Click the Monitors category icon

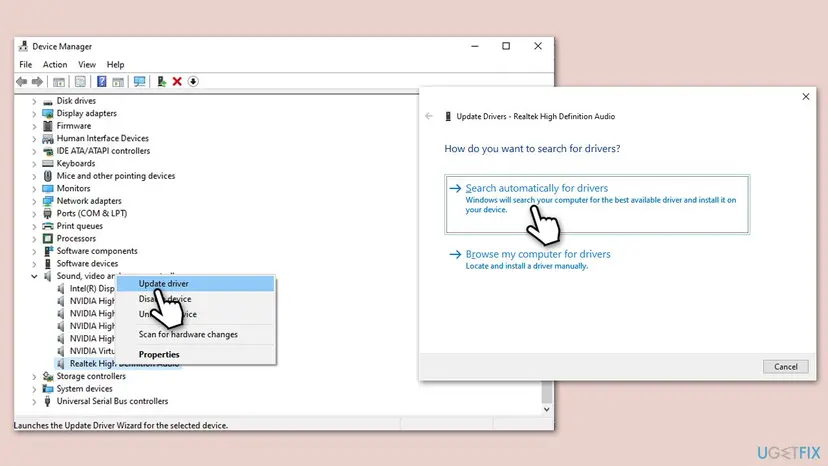(48, 189)
